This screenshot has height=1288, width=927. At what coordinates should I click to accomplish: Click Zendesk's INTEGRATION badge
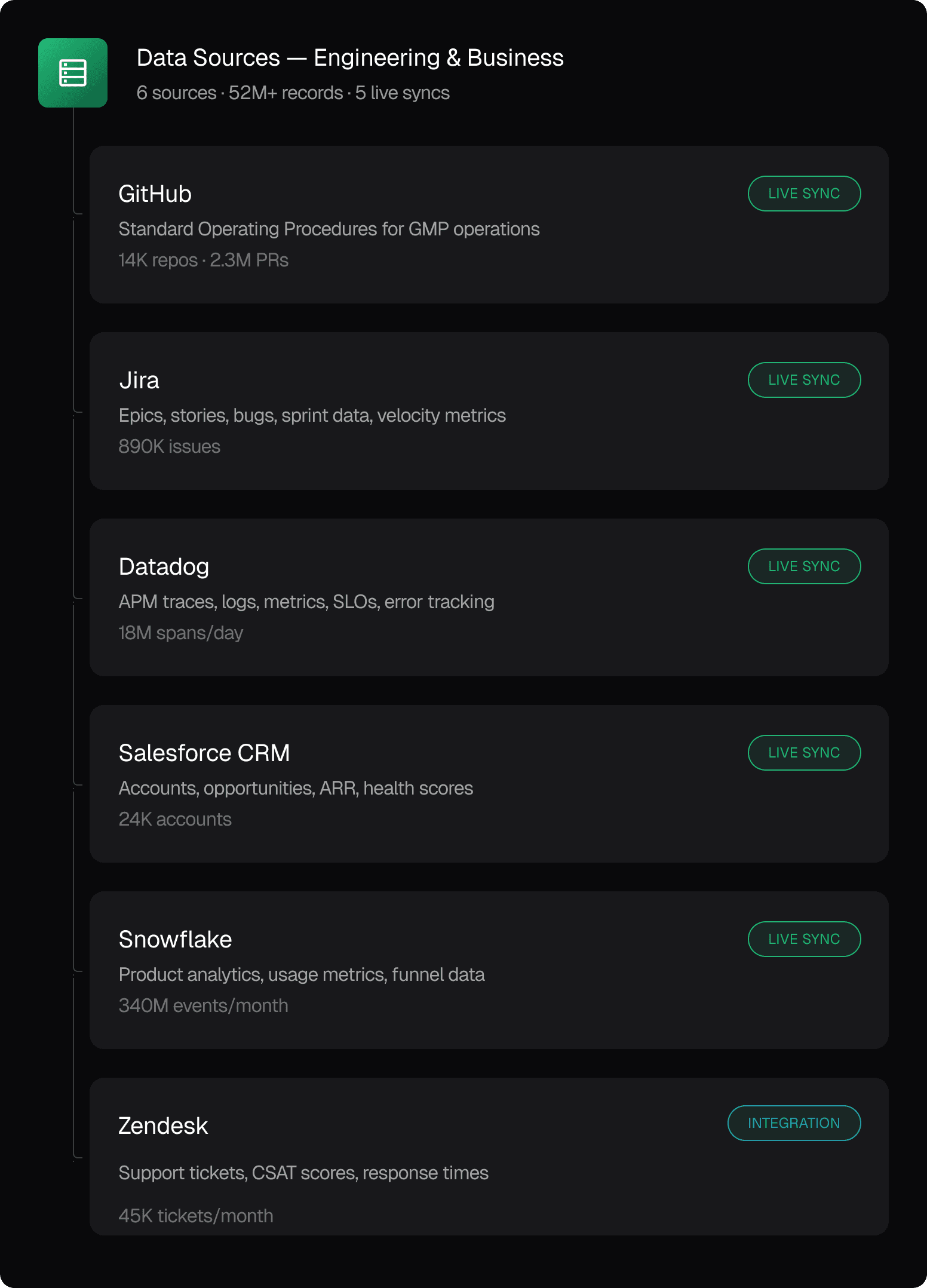pyautogui.click(x=793, y=1123)
